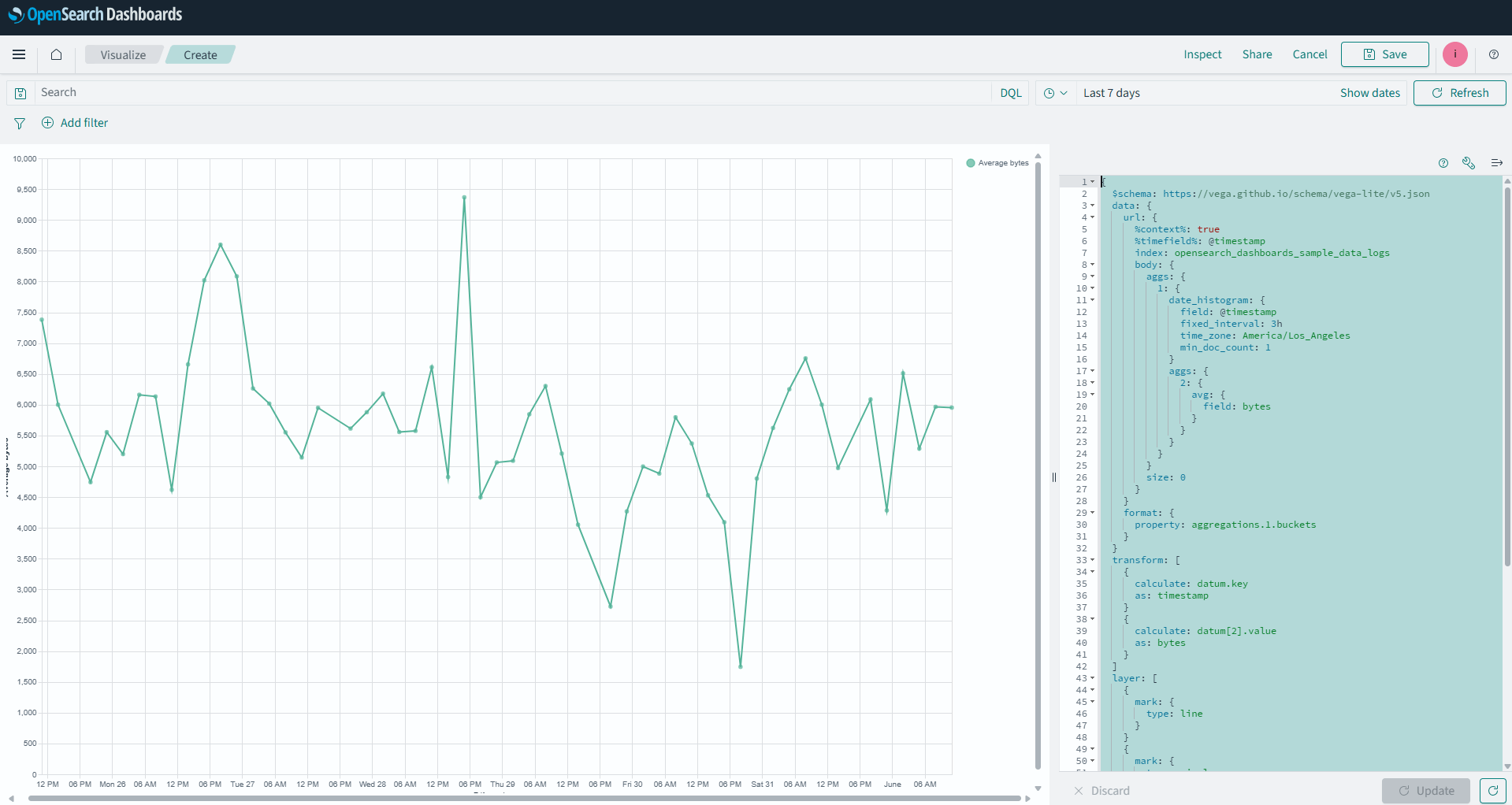This screenshot has width=1512, height=805.
Task: Collapse the transform block at line 33
Action: (1090, 560)
